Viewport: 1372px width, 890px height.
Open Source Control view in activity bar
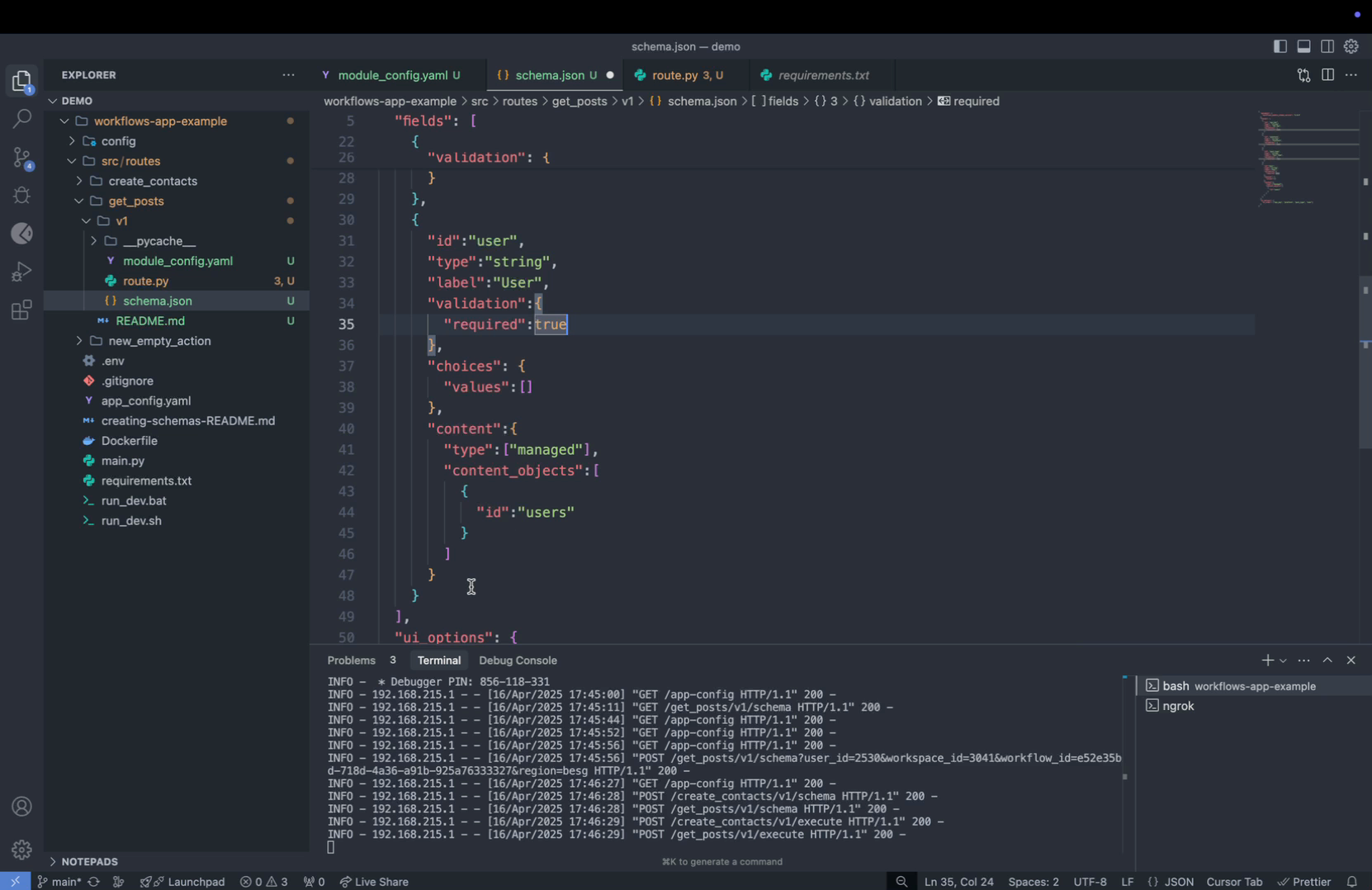(x=22, y=158)
